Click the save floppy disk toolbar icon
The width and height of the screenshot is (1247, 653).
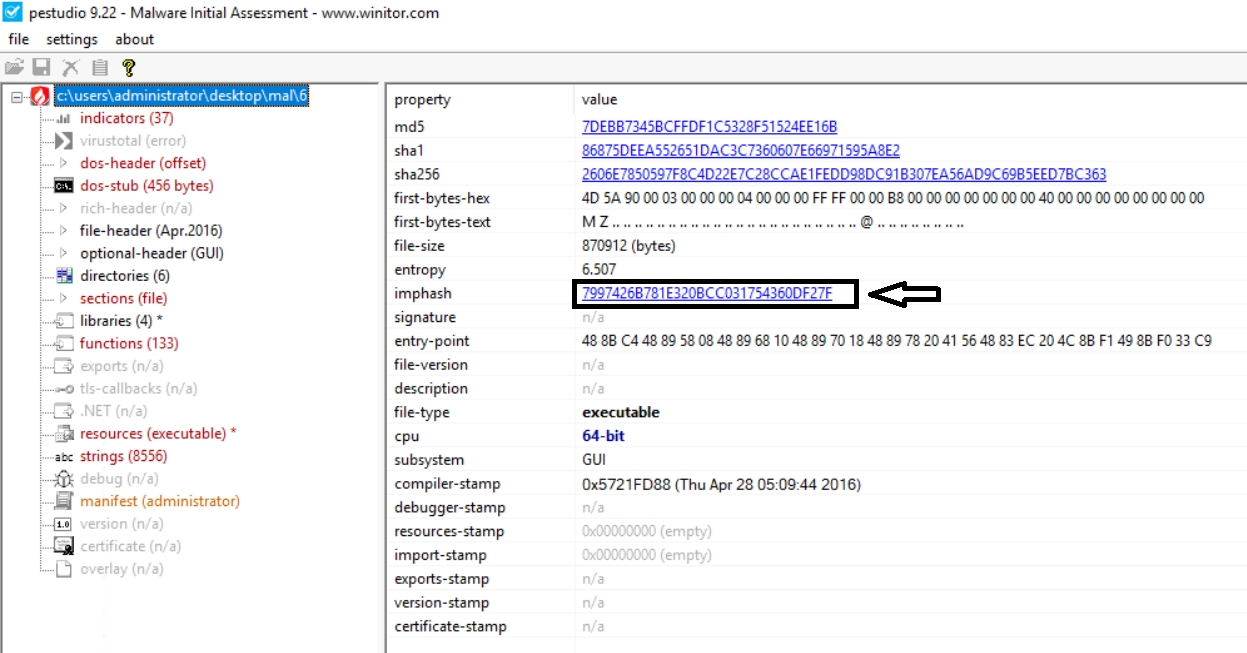tap(42, 67)
